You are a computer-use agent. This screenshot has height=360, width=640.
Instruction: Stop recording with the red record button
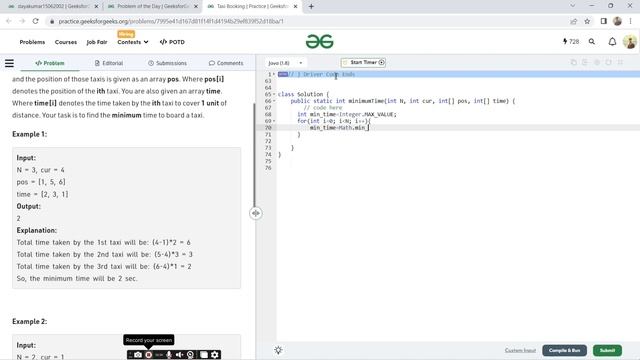point(149,355)
